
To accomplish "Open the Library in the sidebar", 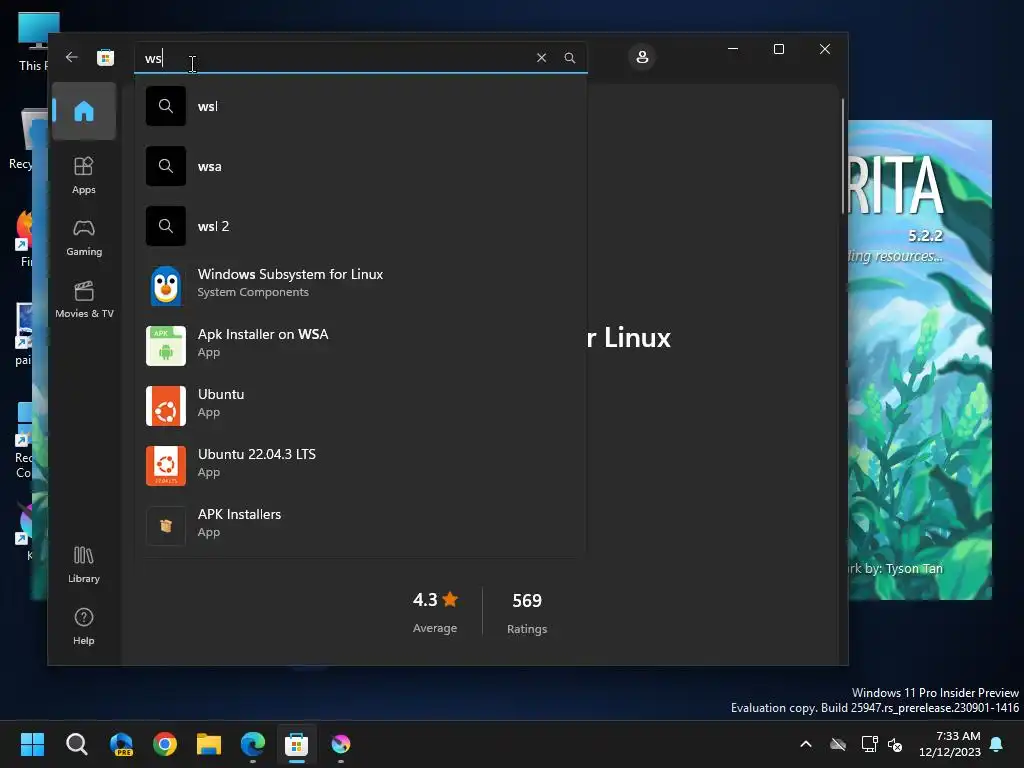I will [84, 565].
